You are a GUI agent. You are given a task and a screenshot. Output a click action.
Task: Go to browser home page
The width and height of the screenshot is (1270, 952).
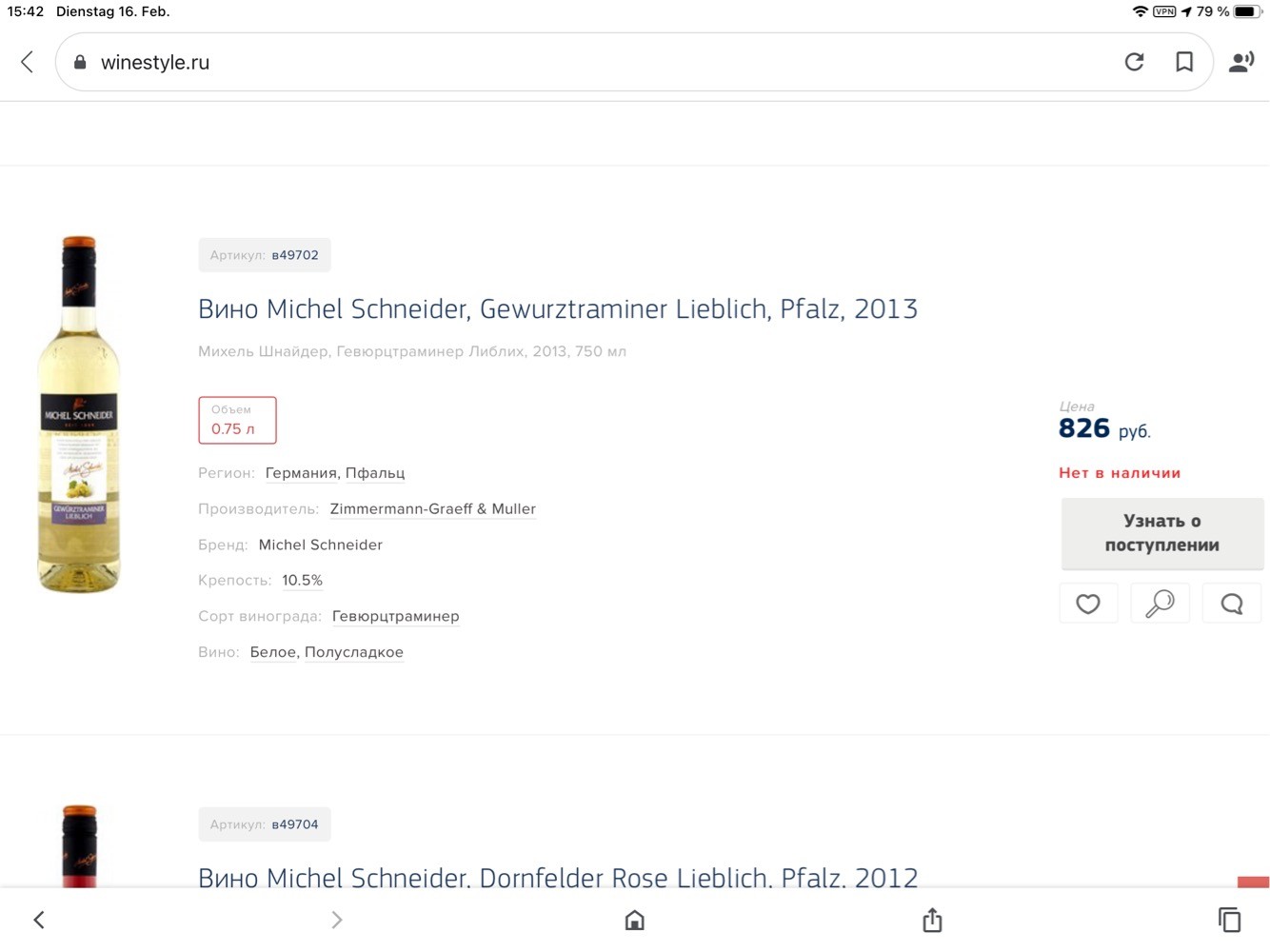coord(635,920)
